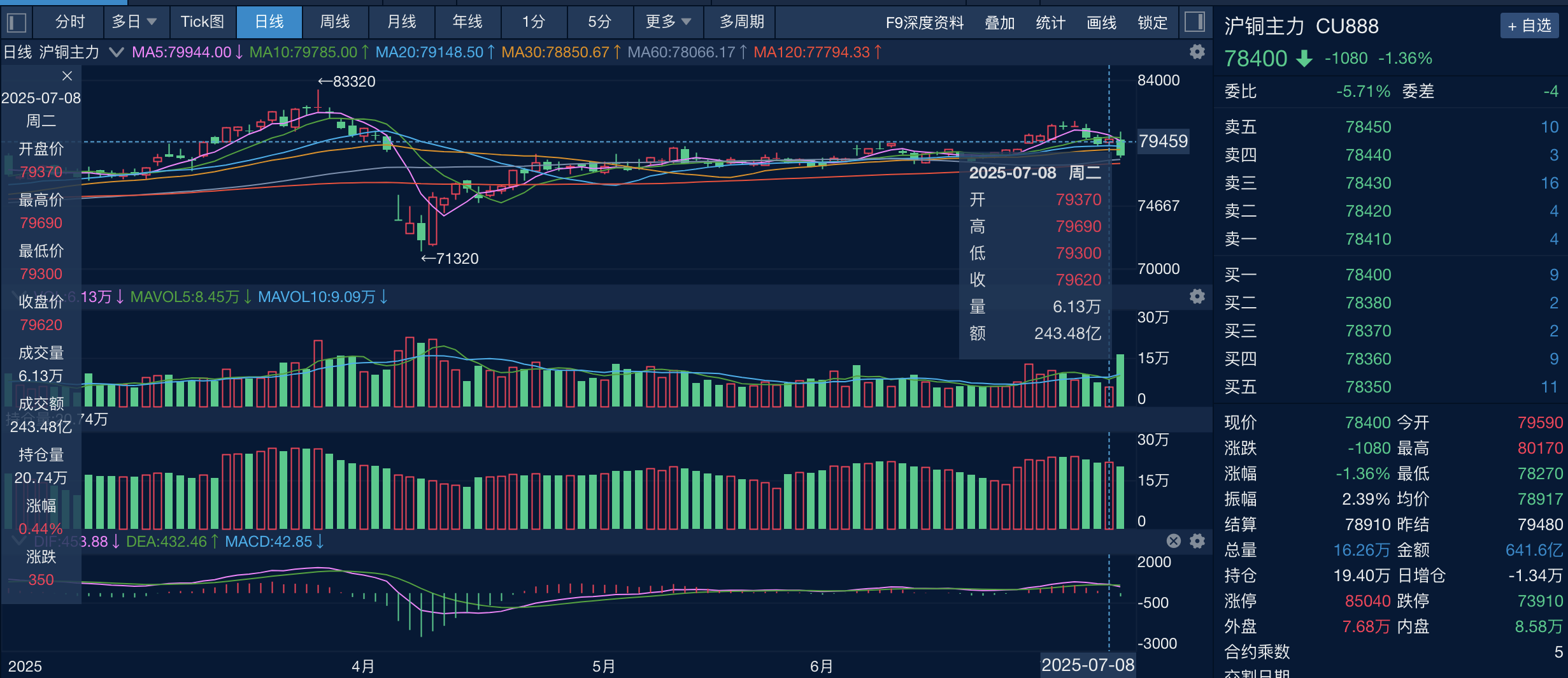Open the main chart settings gear icon

pyautogui.click(x=1197, y=52)
